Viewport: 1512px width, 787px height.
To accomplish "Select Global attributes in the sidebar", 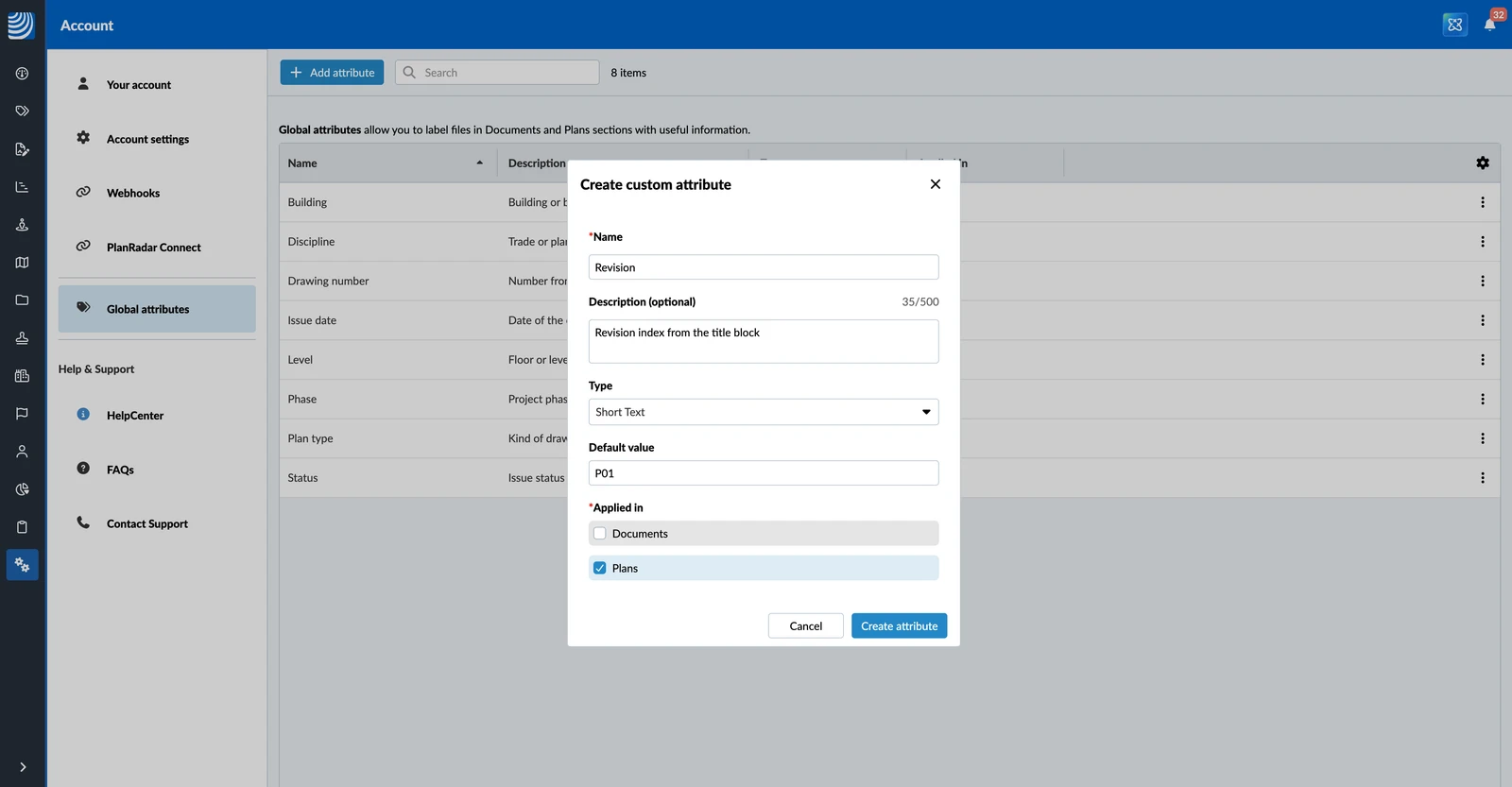I will [157, 309].
